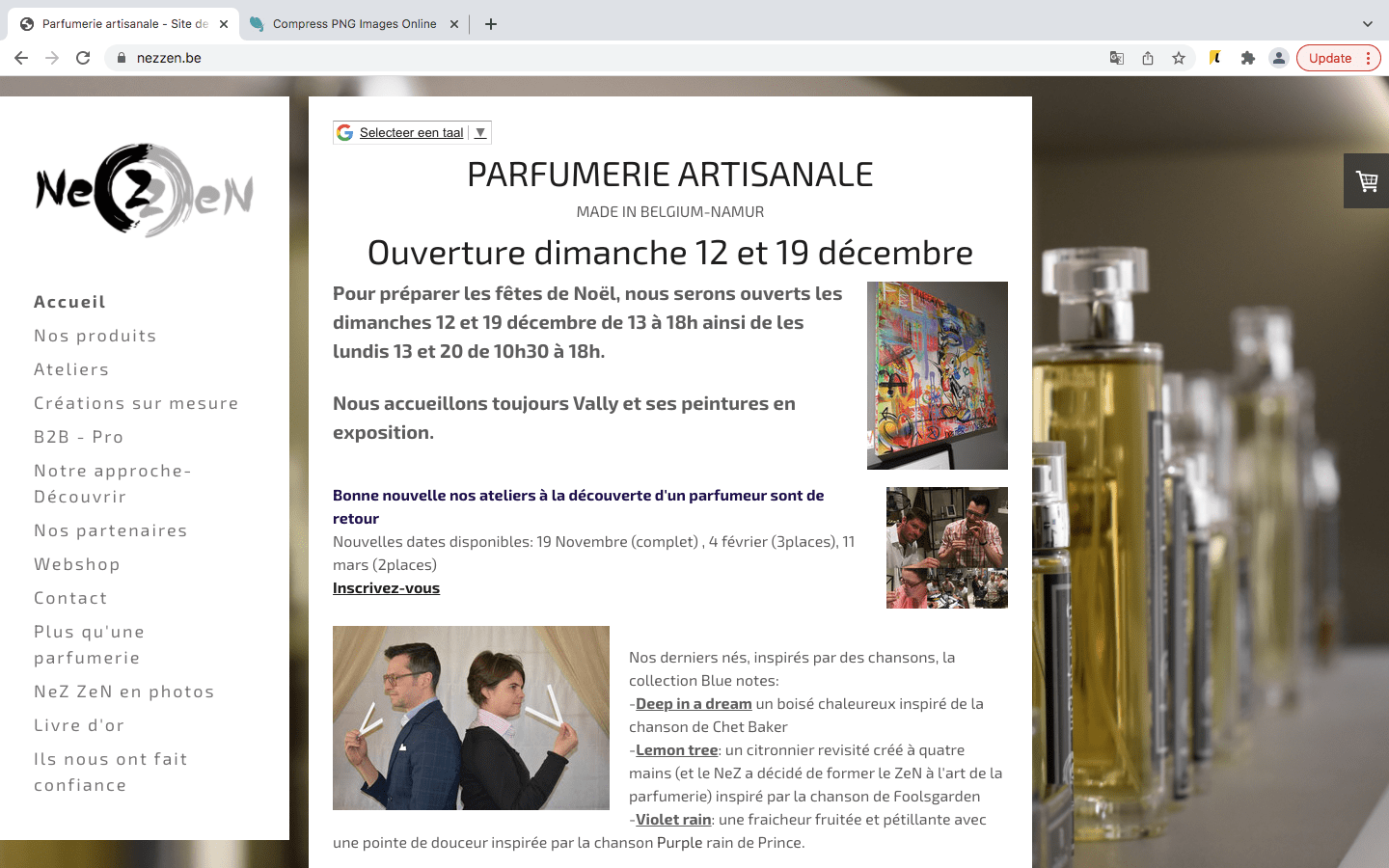Open a new browser tab
Viewport: 1389px width, 868px height.
(x=491, y=24)
